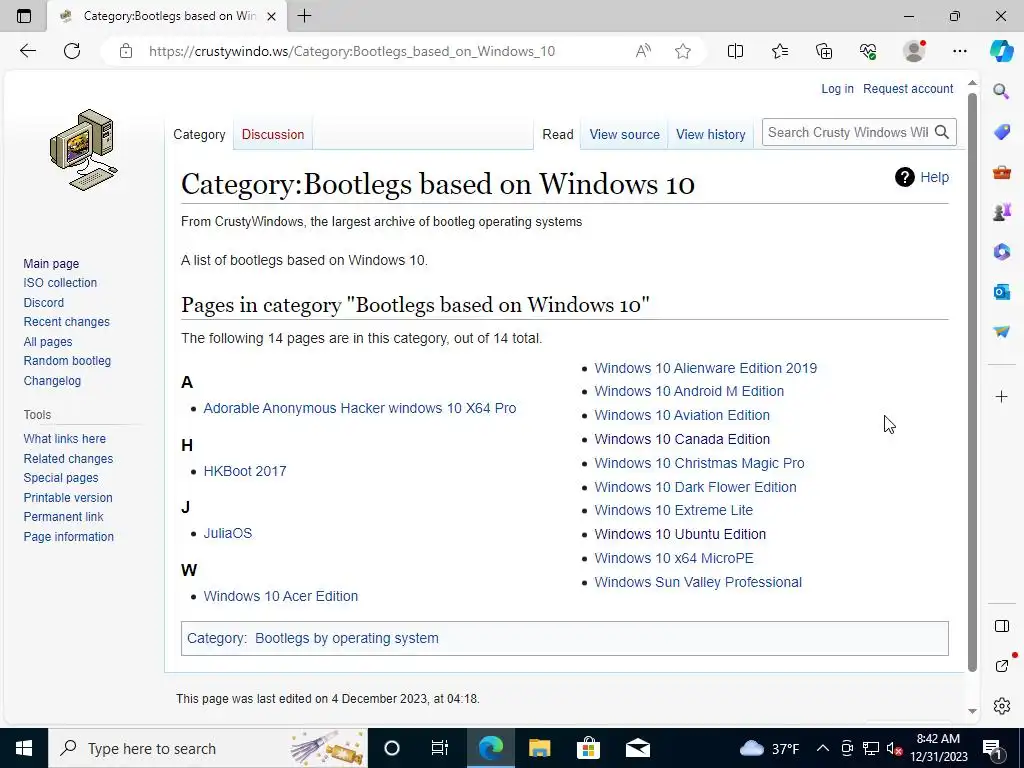This screenshot has width=1024, height=768.
Task: Open Recent changes link
Action: pos(67,322)
